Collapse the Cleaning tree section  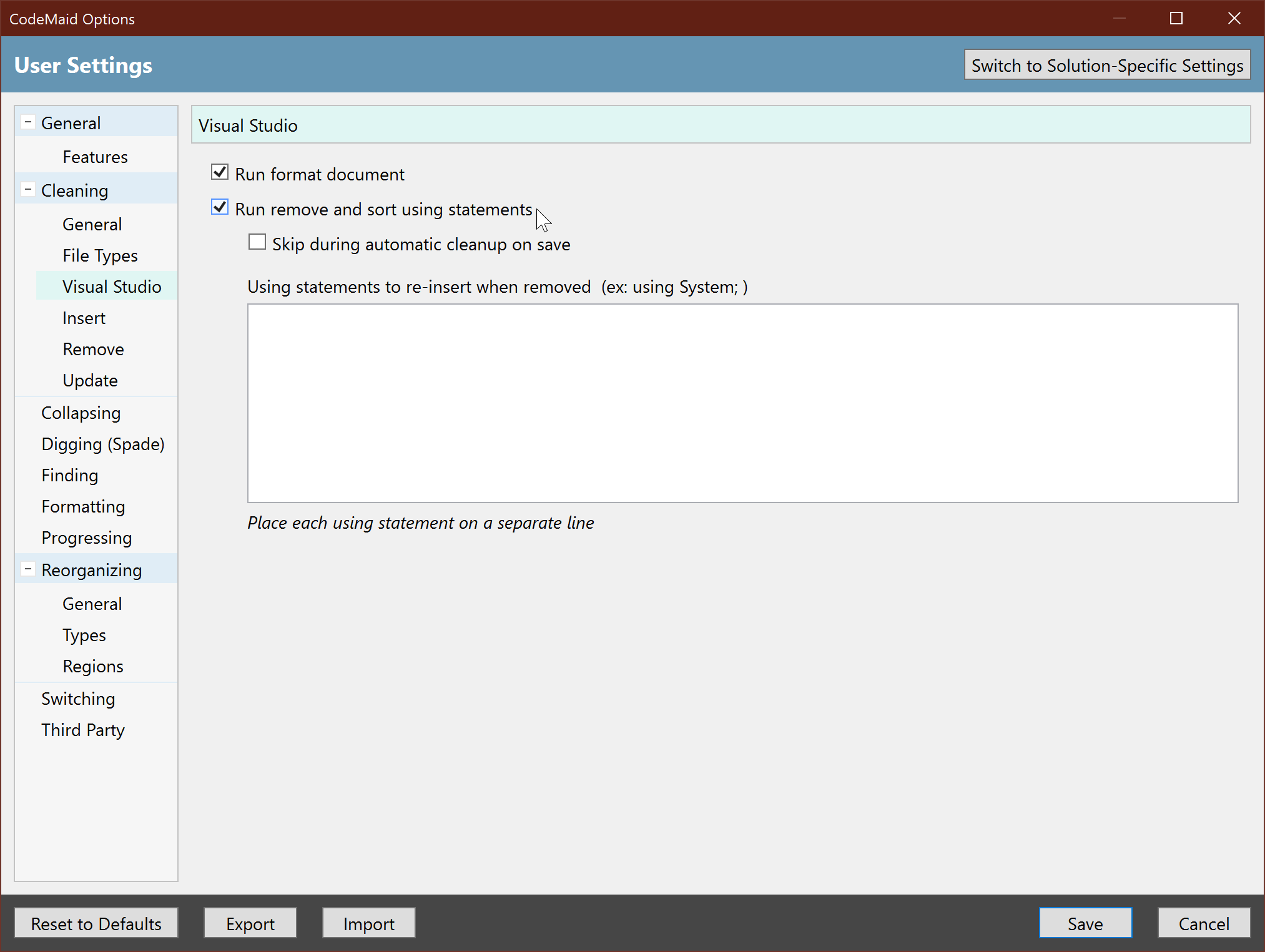tap(28, 190)
